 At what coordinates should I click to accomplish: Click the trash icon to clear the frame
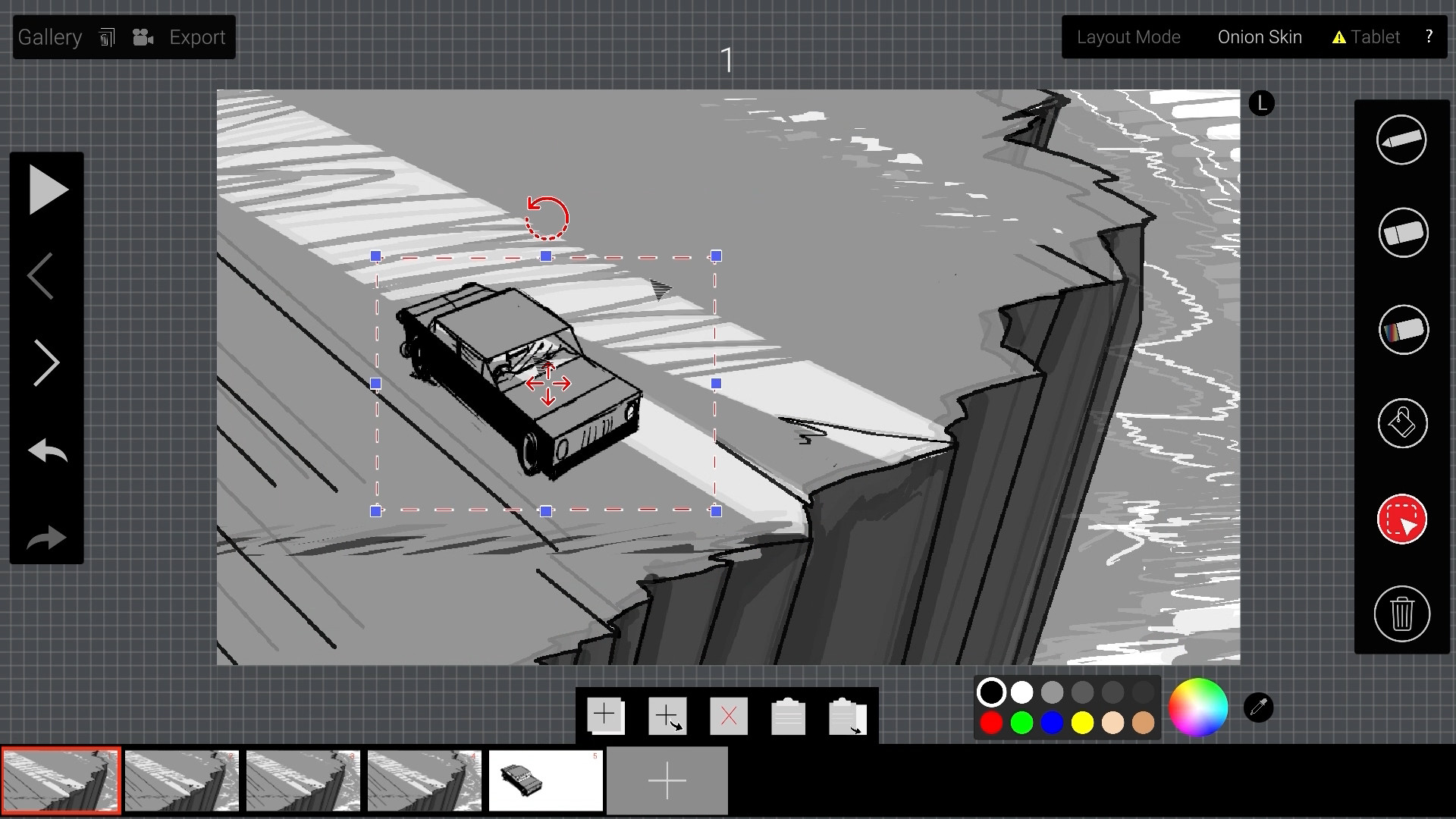click(1402, 614)
